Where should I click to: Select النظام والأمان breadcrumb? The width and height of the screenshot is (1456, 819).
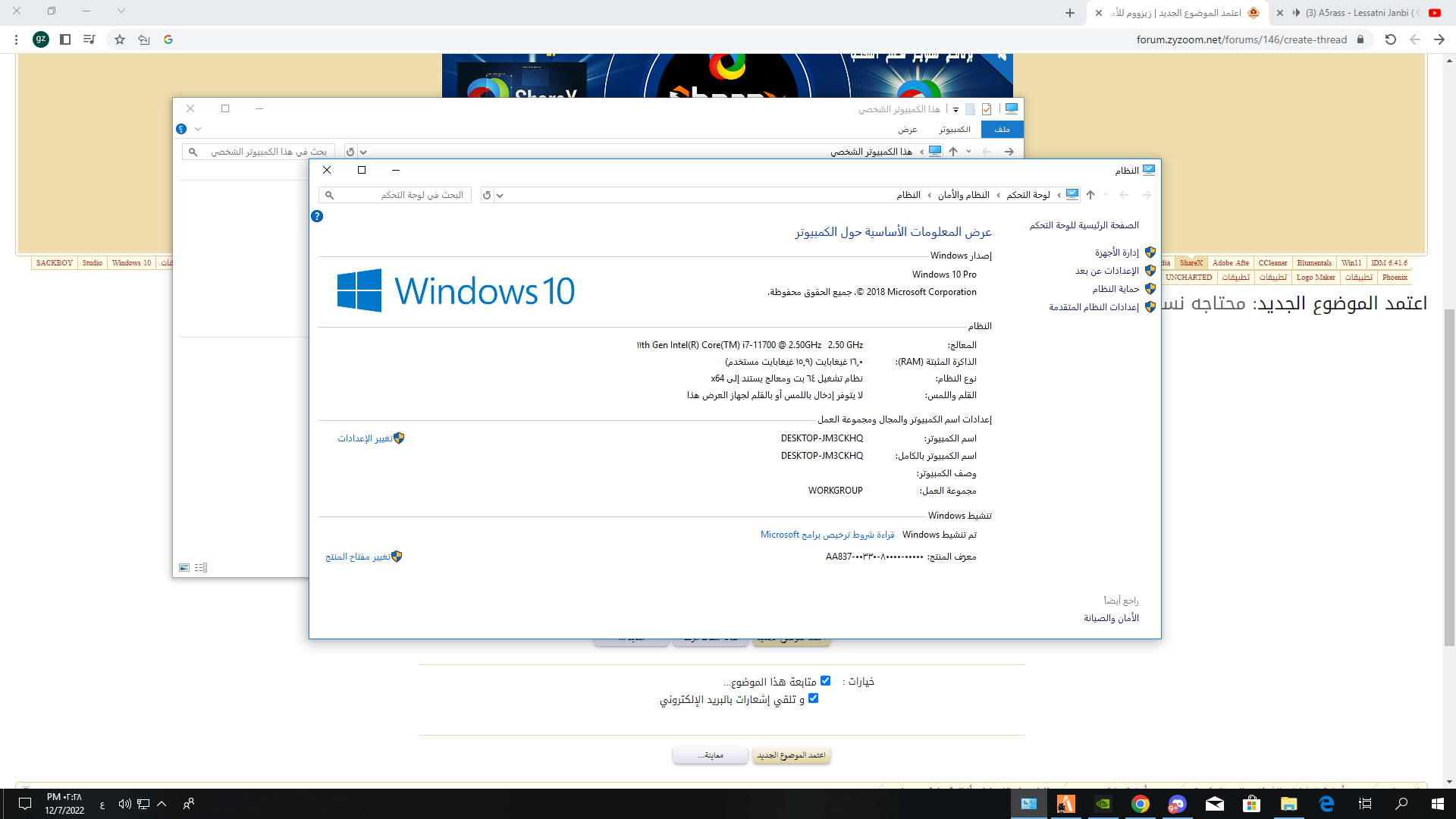click(963, 195)
